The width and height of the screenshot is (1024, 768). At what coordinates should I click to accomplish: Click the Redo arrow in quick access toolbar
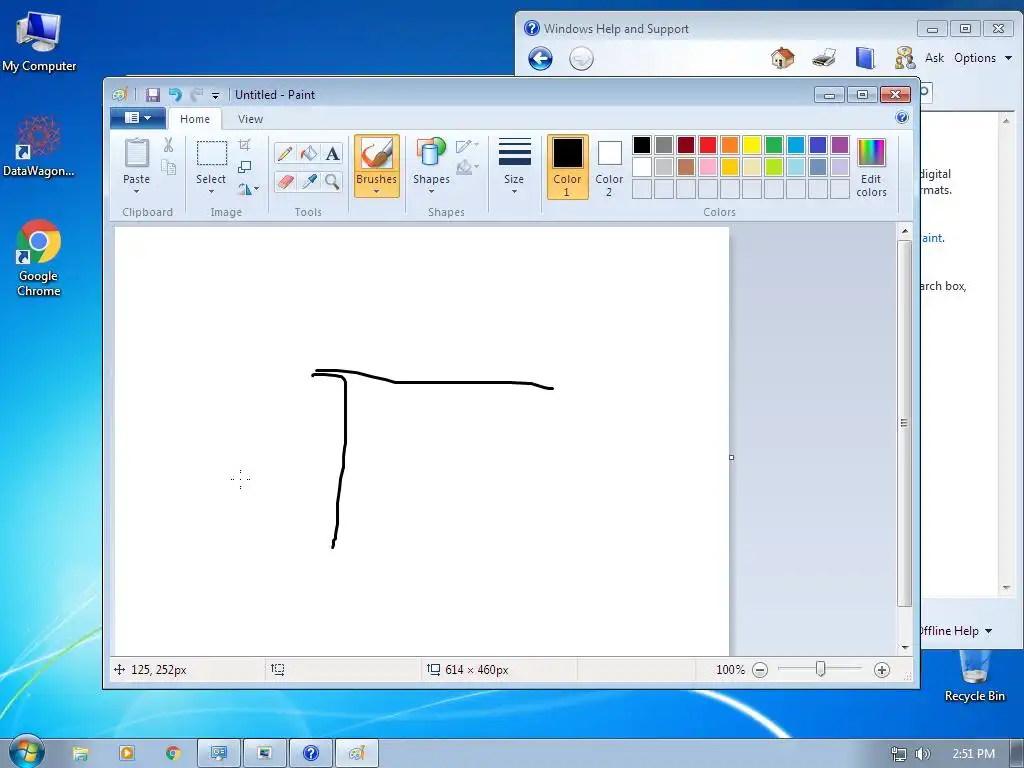[197, 95]
